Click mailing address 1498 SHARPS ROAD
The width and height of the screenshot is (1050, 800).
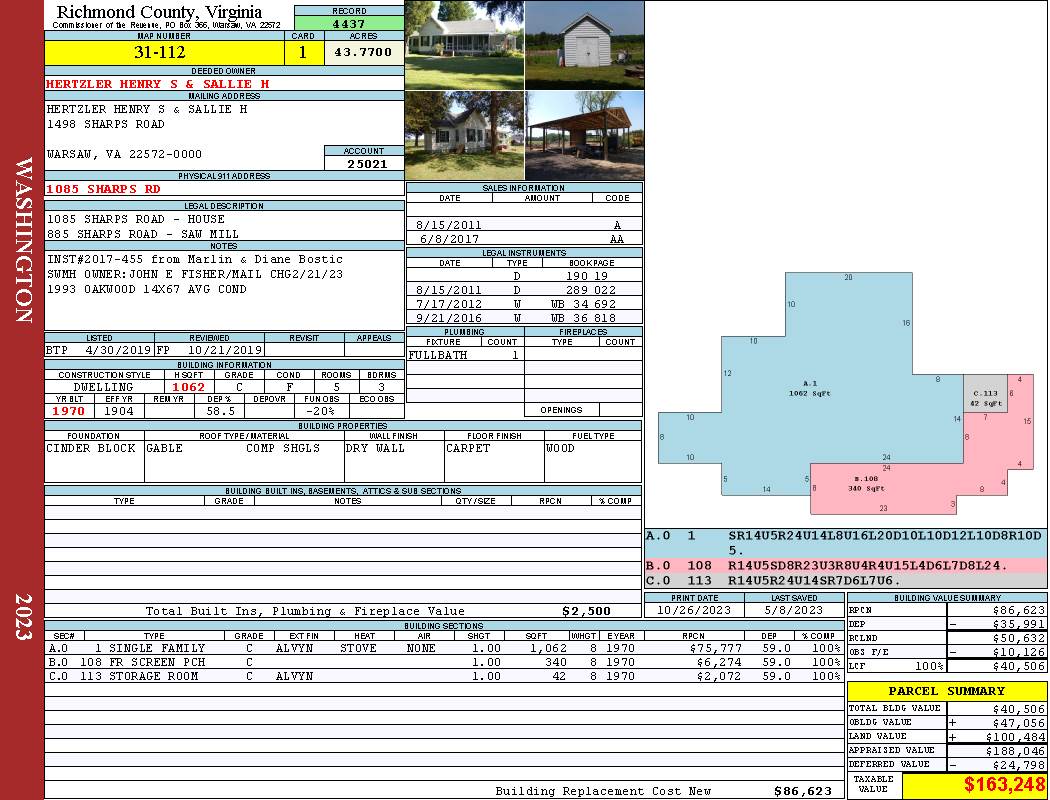click(106, 125)
